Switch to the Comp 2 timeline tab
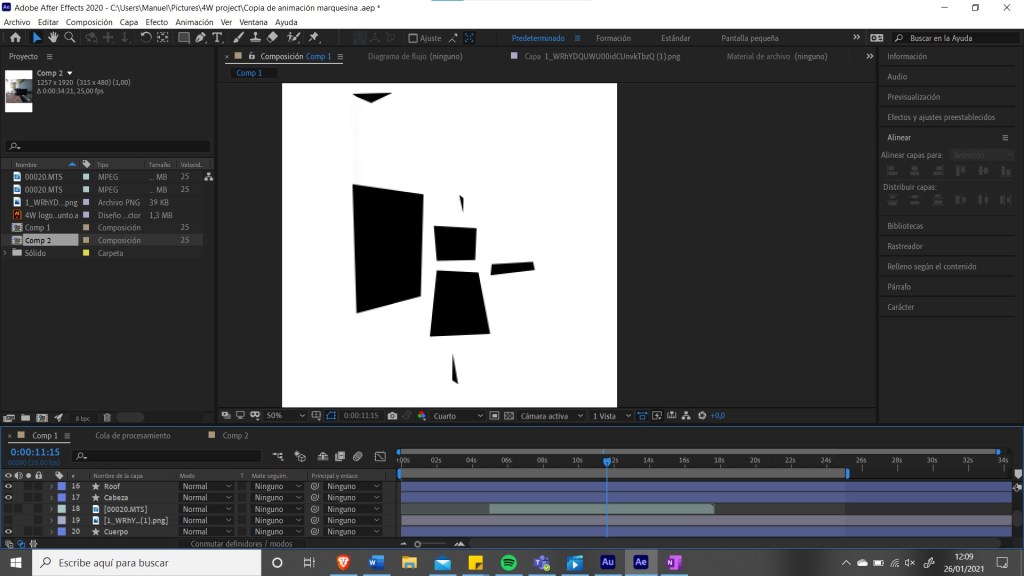This screenshot has height=576, width=1024. click(234, 436)
